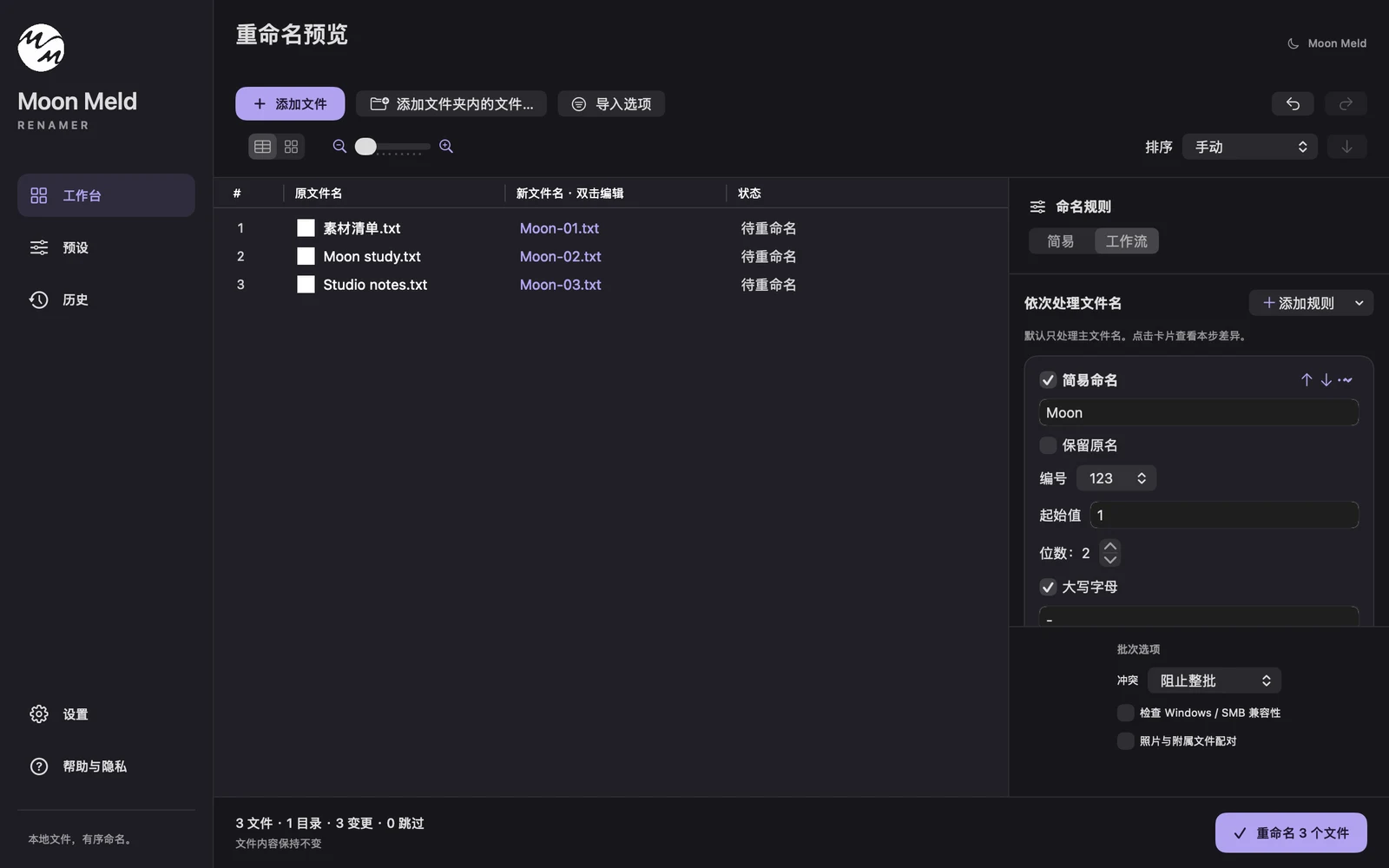The height and width of the screenshot is (868, 1389).
Task: Enable 照片与附属文件配对 checkbox
Action: point(1125,741)
